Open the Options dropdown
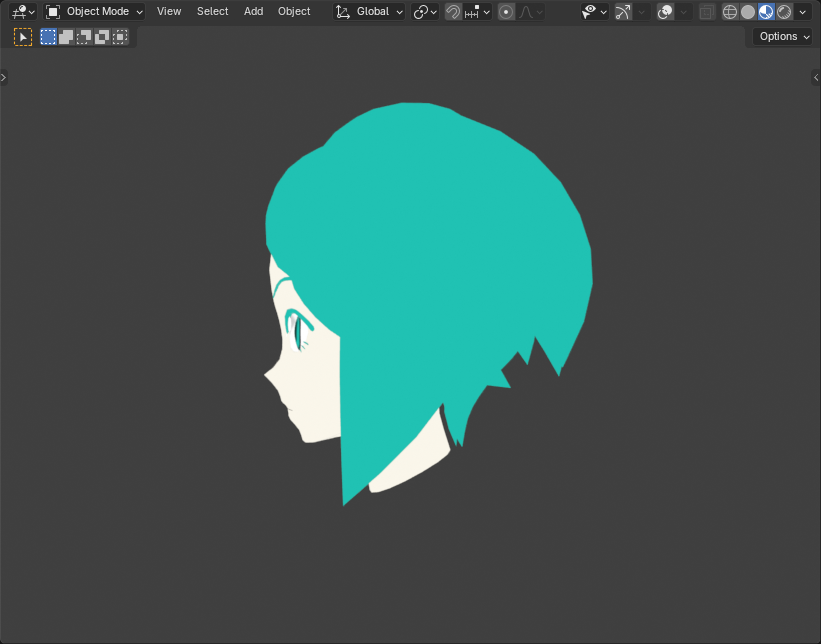The image size is (821, 644). coord(784,37)
